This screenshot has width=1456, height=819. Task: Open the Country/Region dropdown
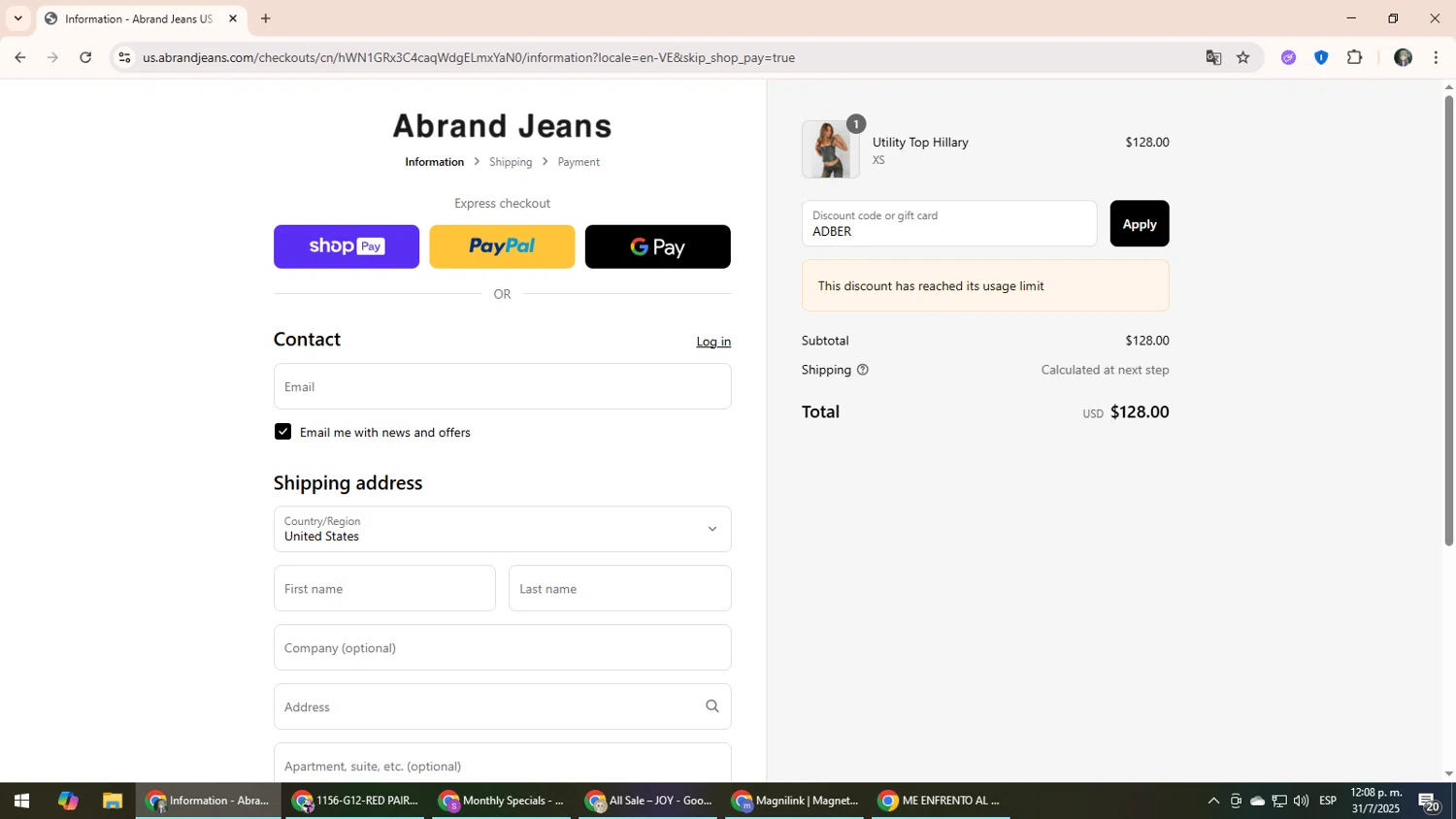coord(502,529)
